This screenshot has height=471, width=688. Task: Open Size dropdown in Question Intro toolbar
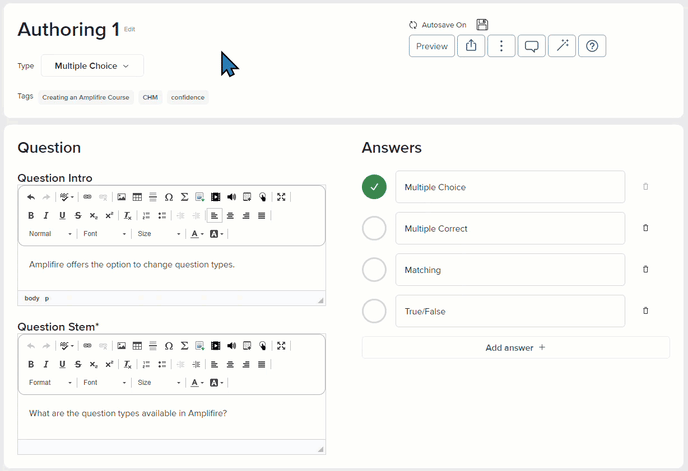159,234
